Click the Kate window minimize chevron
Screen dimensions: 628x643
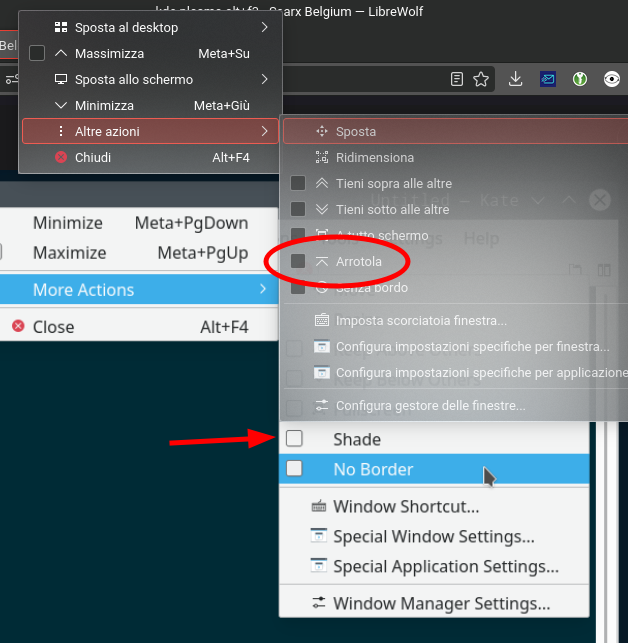[x=538, y=201]
